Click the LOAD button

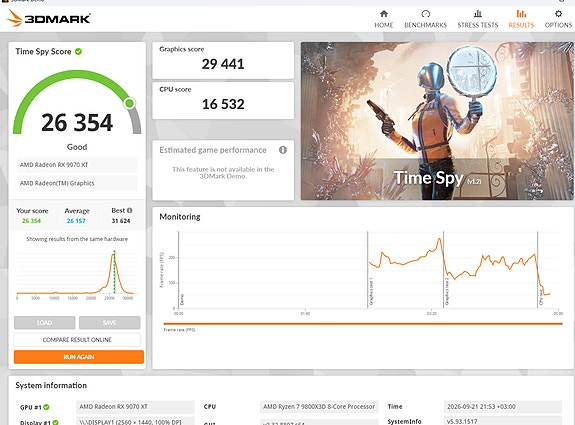44,323
